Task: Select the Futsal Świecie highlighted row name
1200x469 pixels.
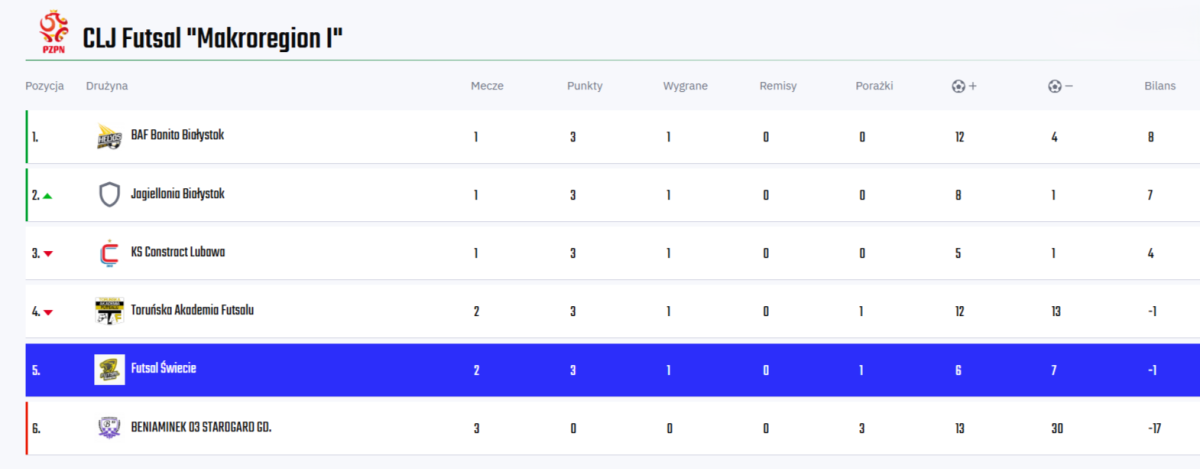Action: [163, 369]
